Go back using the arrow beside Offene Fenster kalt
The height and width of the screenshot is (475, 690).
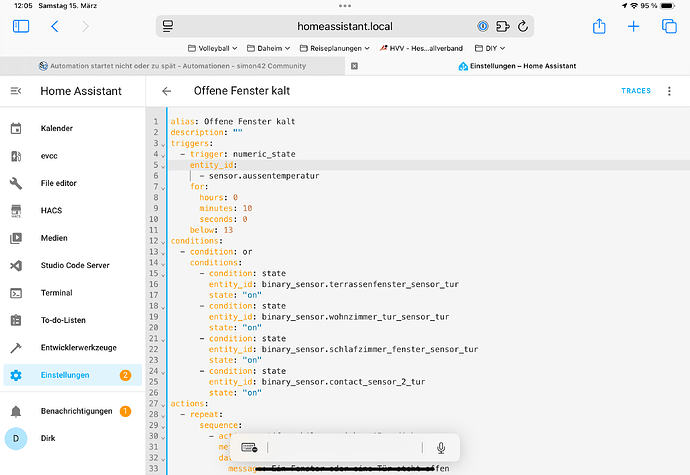pos(167,91)
